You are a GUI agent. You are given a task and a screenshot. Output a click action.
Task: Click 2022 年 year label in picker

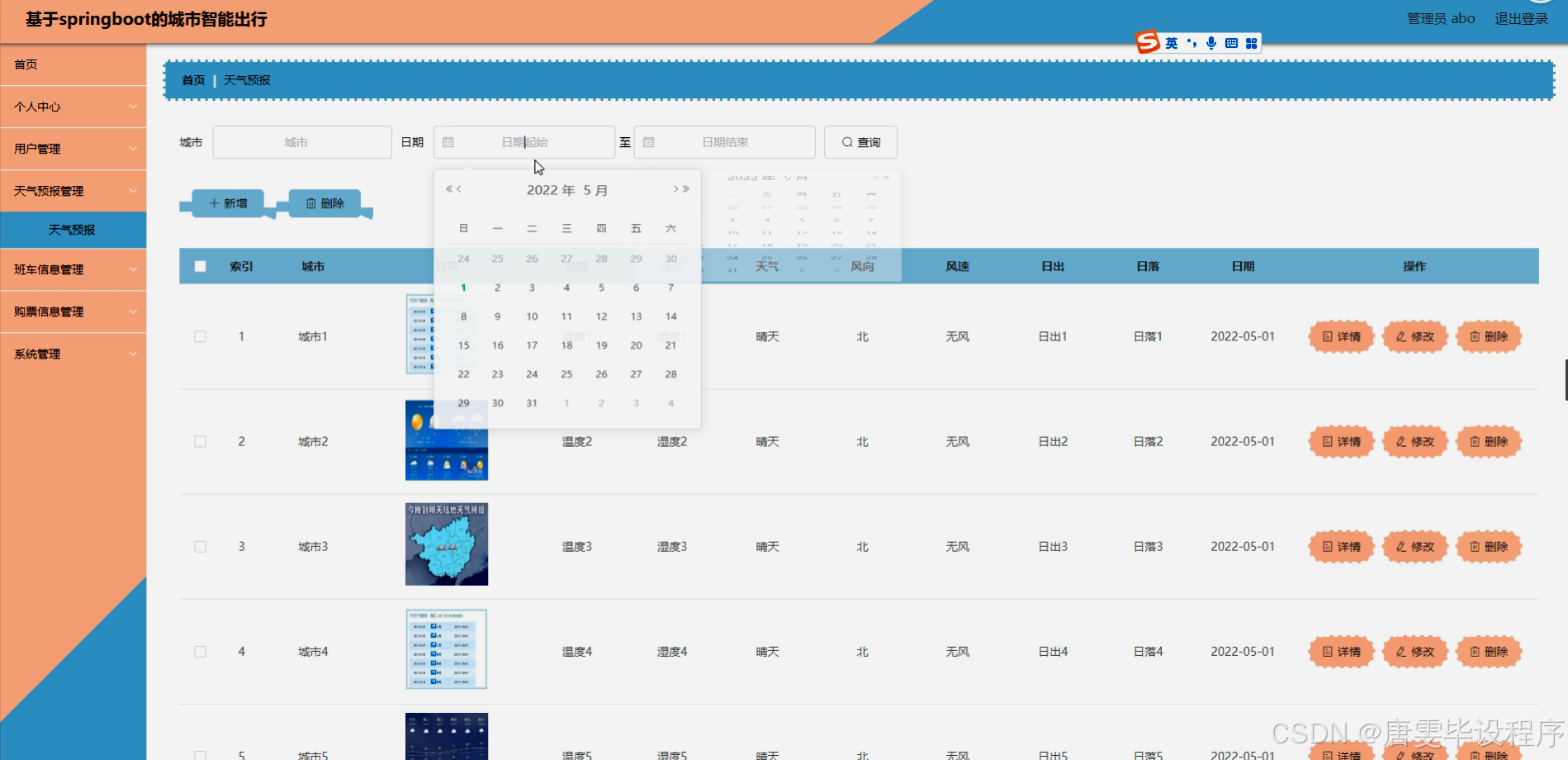coord(551,190)
